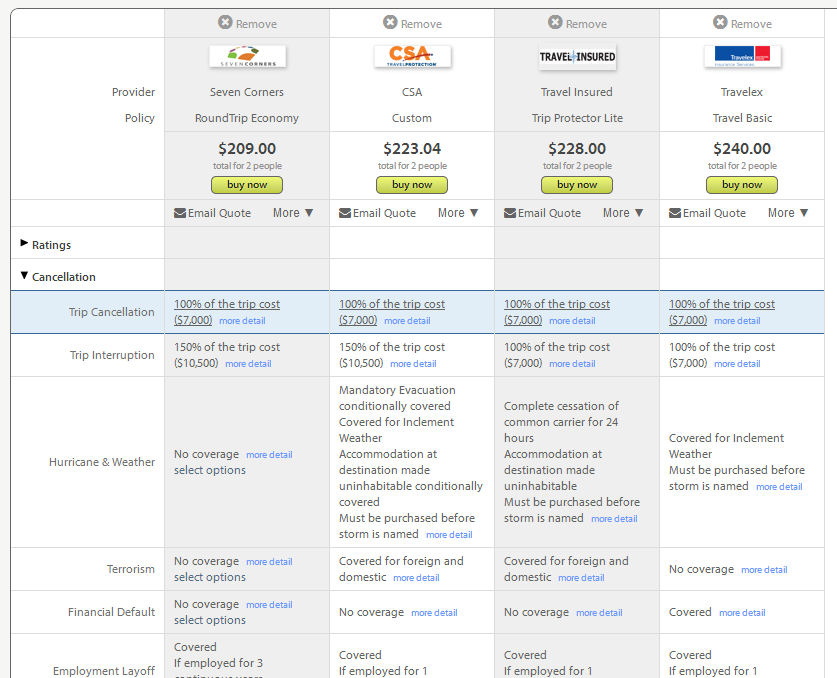Viewport: 837px width, 678px height.
Task: Email the Travel Insured quote envelope icon
Action: [x=510, y=213]
